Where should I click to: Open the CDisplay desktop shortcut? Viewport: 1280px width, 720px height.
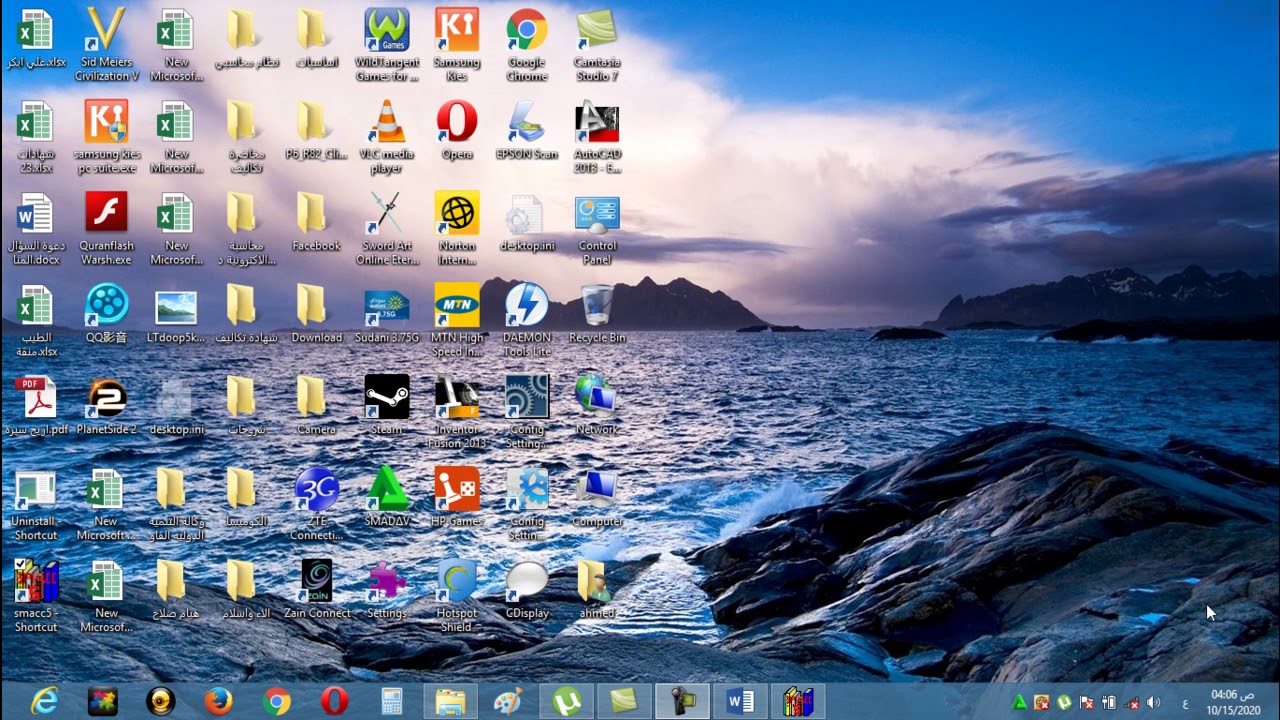point(527,590)
